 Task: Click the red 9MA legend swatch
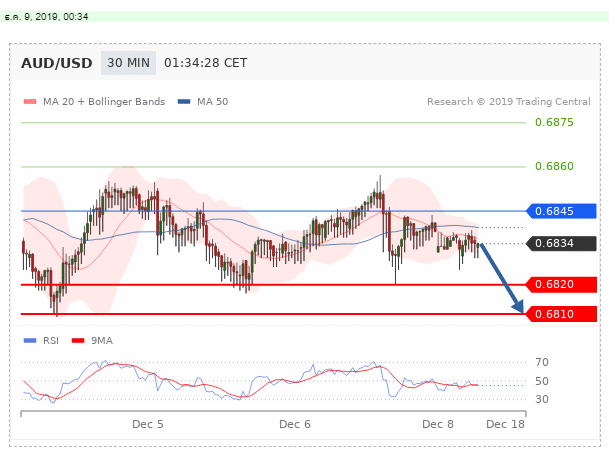click(x=78, y=341)
